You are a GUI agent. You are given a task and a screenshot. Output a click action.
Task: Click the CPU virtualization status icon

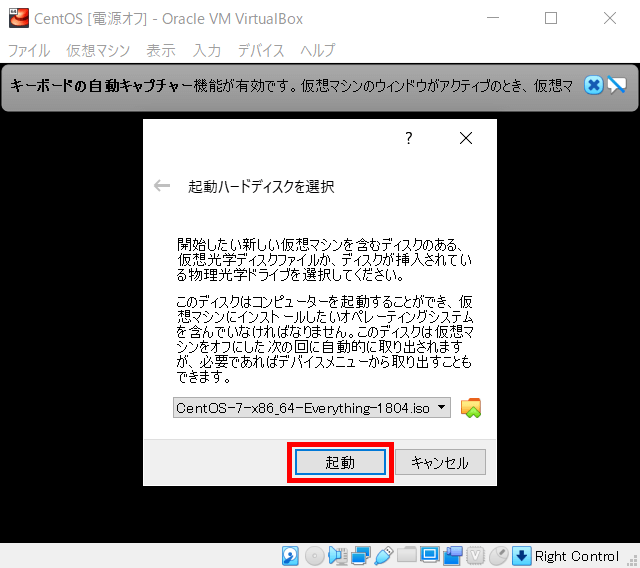(475, 556)
